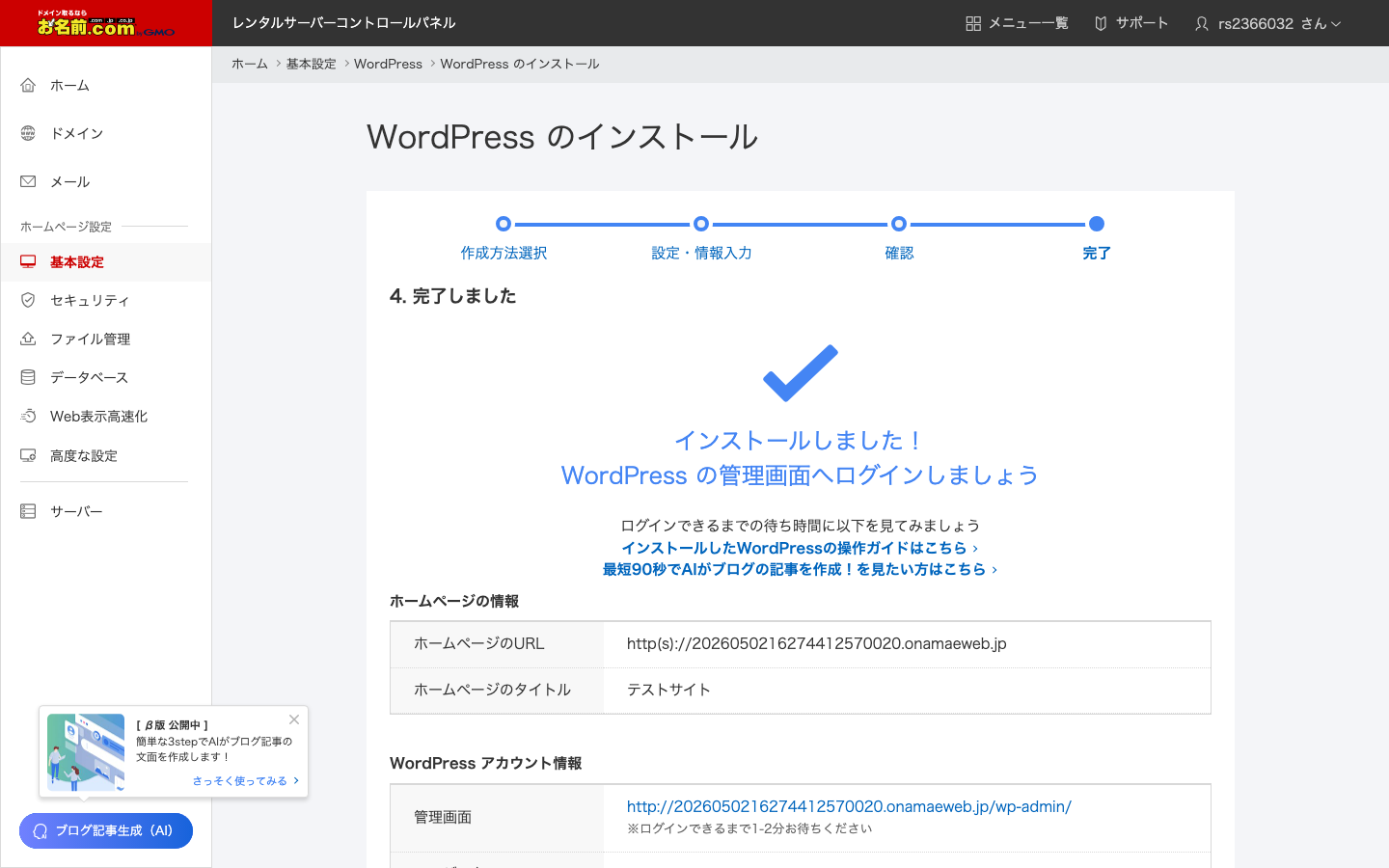Click the ホームページのタイトル label cell
Screen dimensions: 1389x868
[x=497, y=691]
